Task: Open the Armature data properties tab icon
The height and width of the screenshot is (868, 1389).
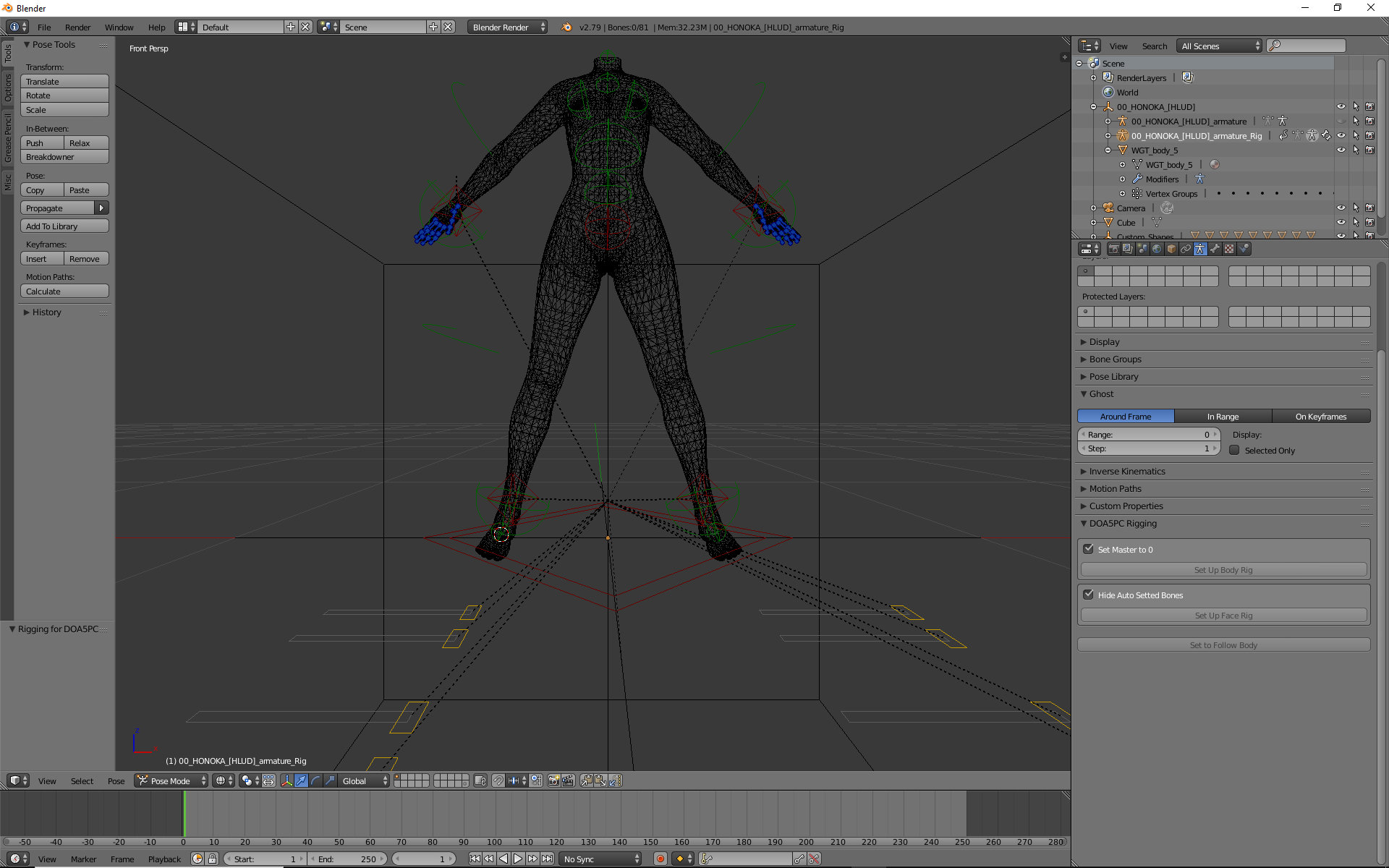Action: (1200, 249)
